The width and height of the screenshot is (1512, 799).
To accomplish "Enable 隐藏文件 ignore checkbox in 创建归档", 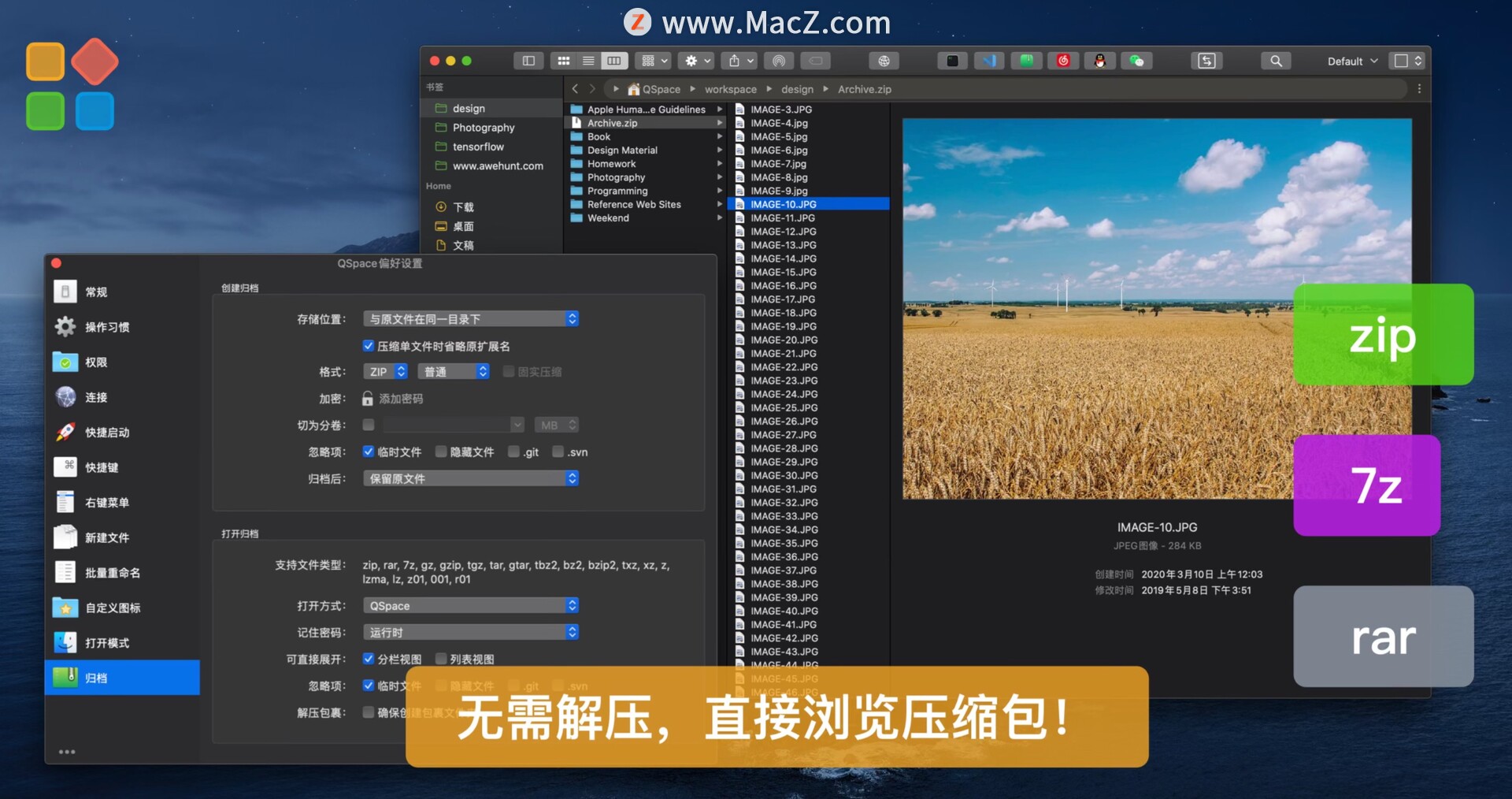I will point(441,452).
